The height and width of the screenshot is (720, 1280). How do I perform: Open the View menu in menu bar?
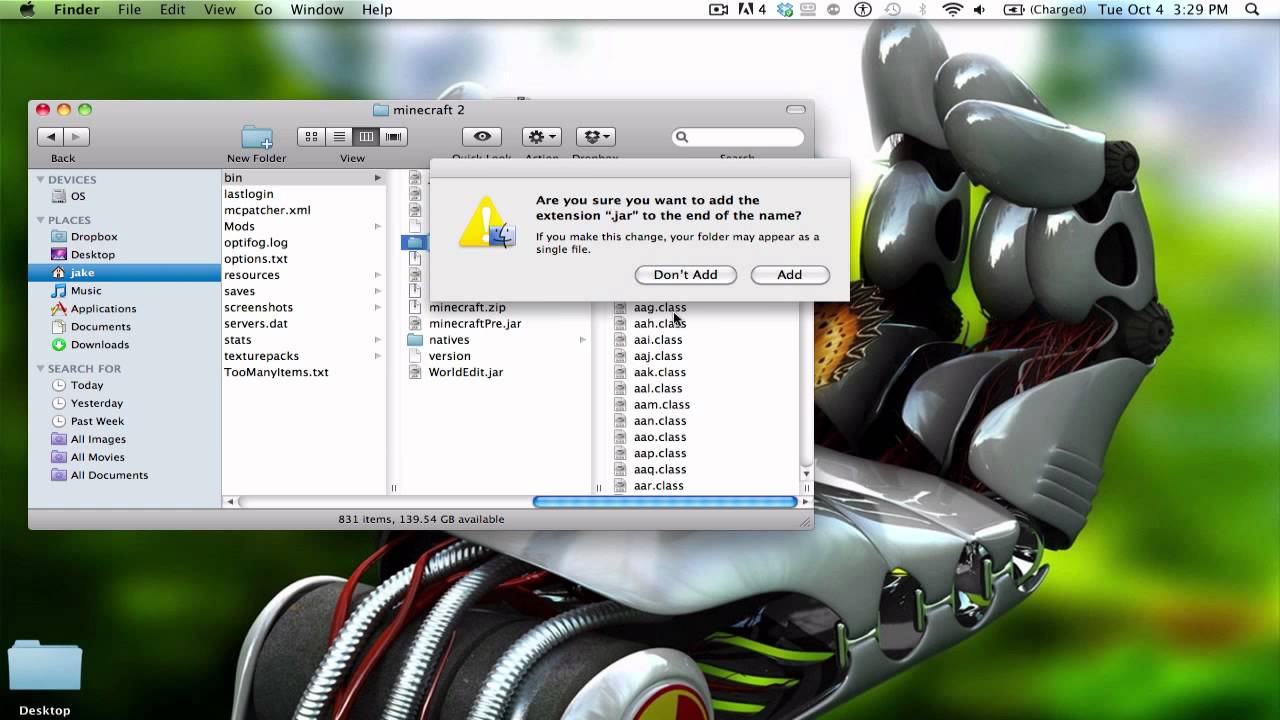220,10
